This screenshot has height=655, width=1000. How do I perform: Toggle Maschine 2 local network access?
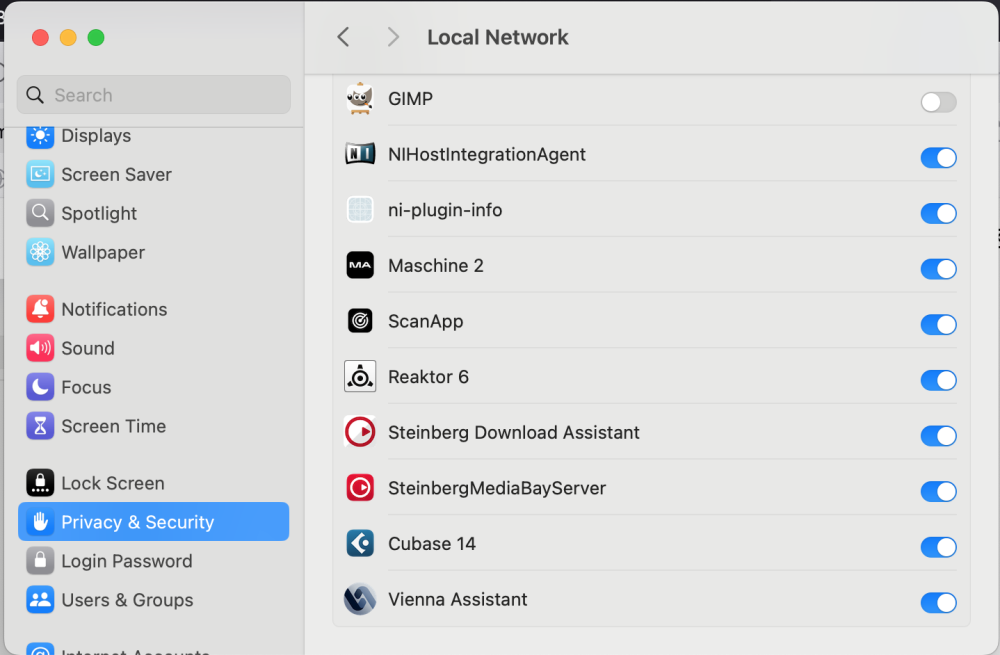pyautogui.click(x=938, y=269)
